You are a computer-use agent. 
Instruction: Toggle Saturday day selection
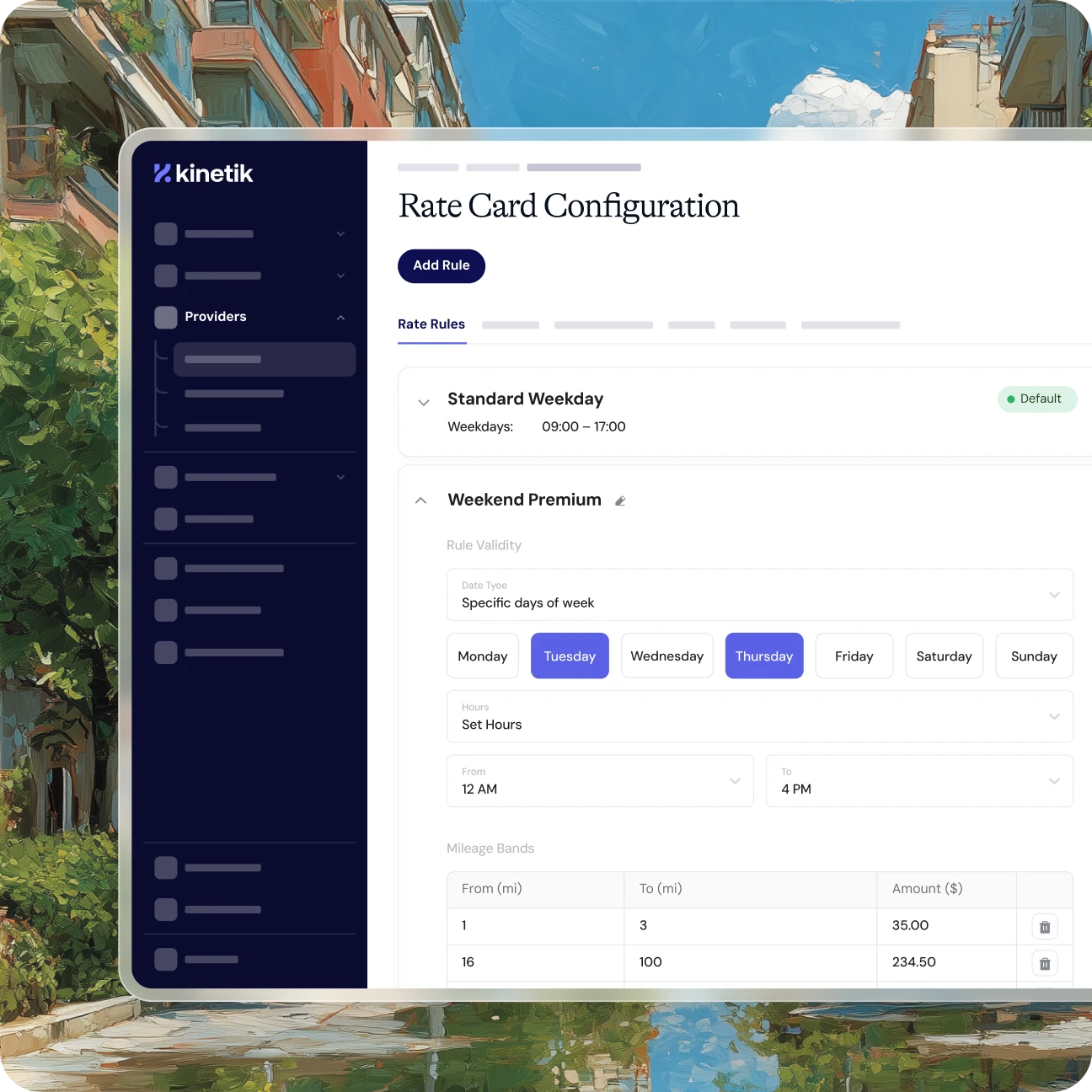(x=945, y=656)
